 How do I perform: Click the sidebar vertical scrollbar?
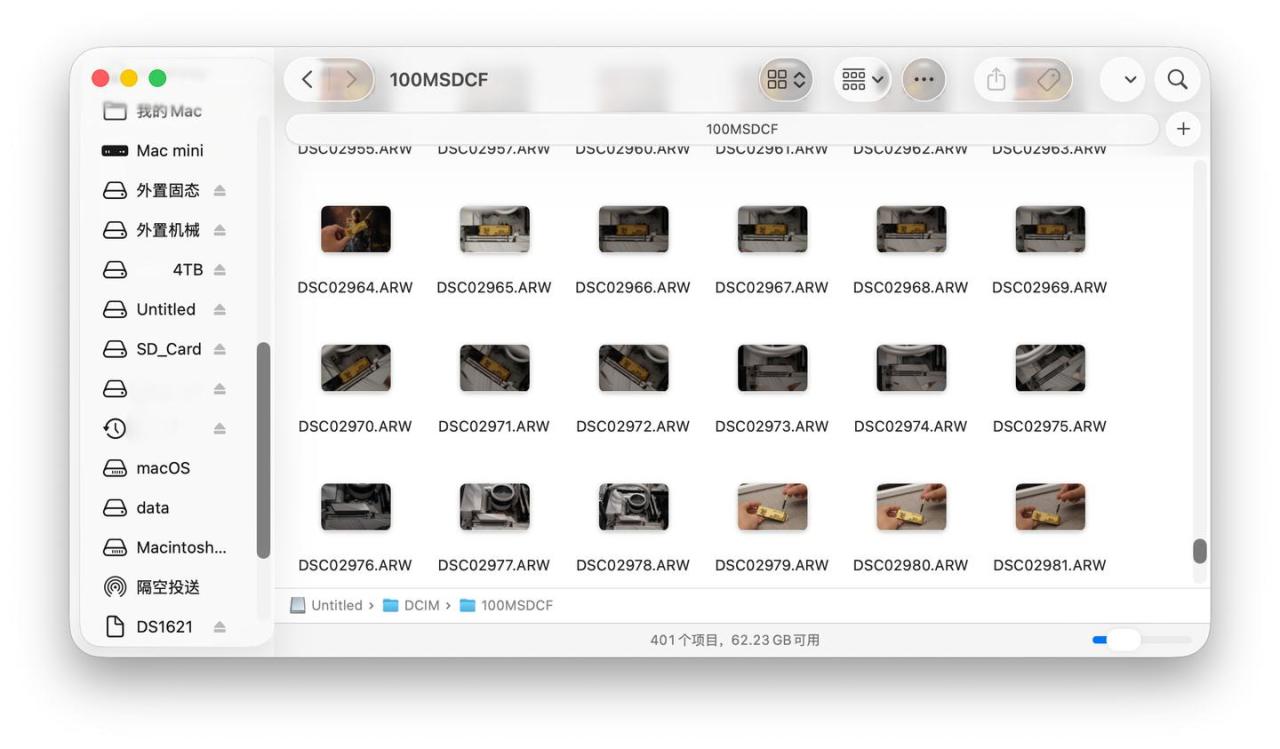(x=263, y=450)
